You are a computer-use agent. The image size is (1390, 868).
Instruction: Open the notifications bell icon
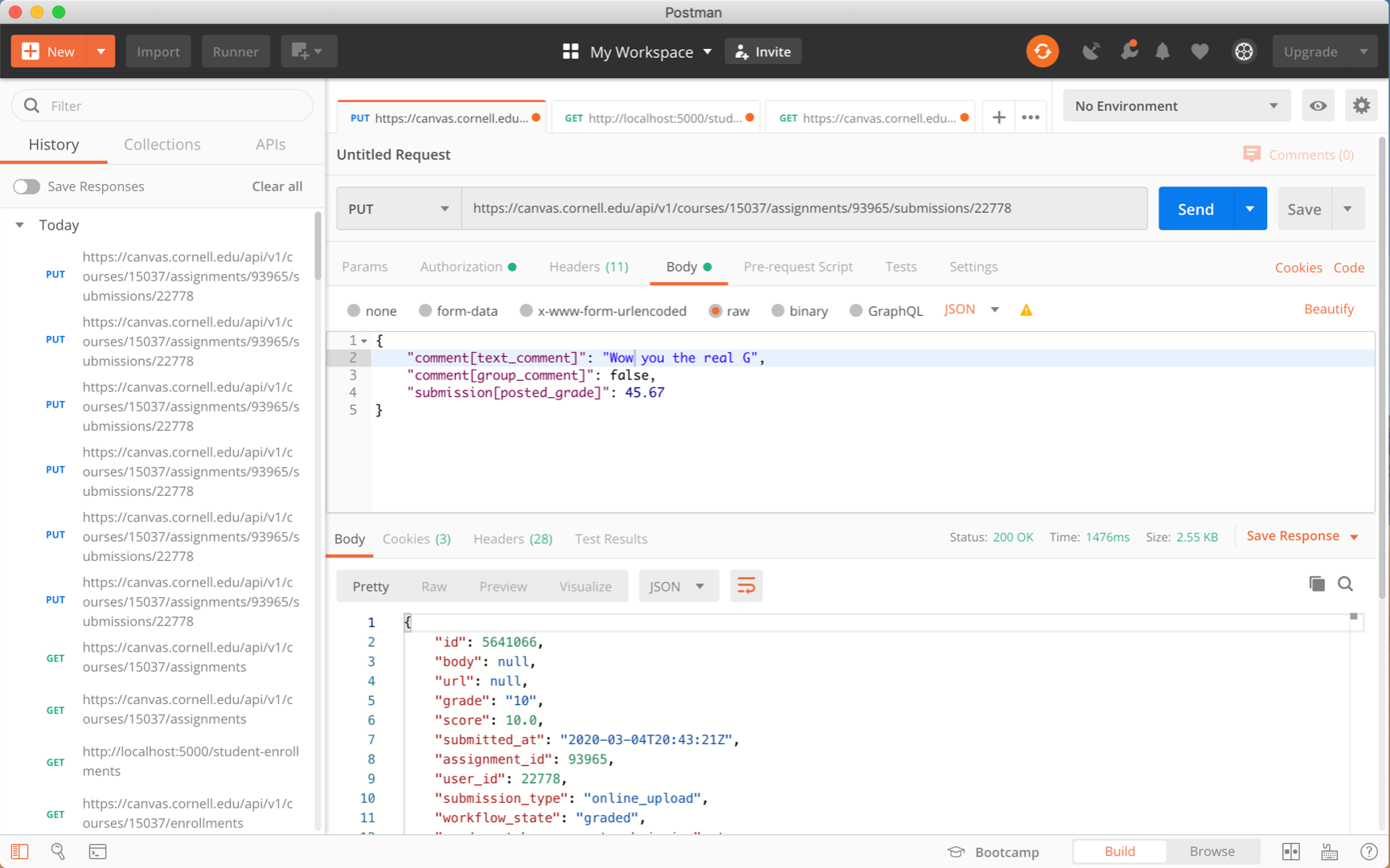(1162, 51)
